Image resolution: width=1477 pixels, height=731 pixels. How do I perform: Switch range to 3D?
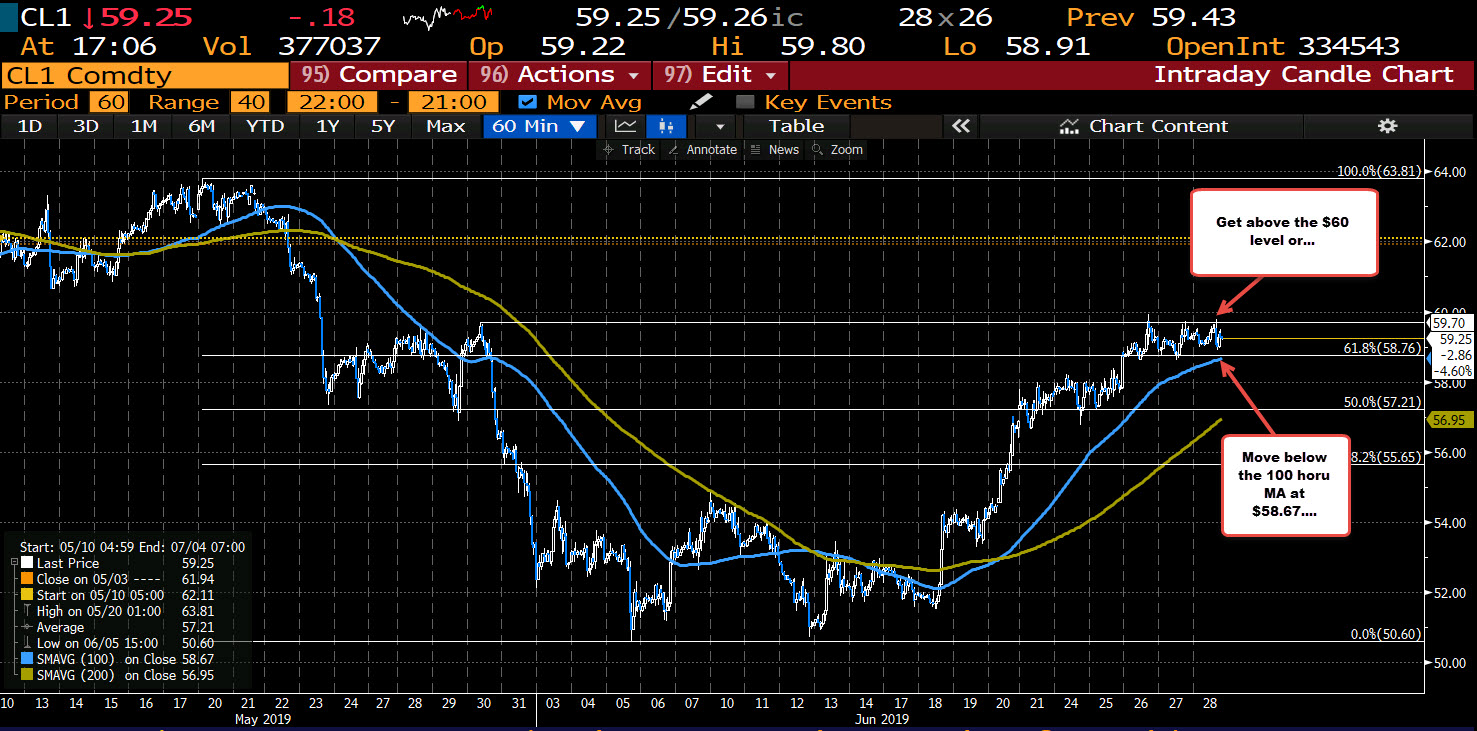[86, 126]
